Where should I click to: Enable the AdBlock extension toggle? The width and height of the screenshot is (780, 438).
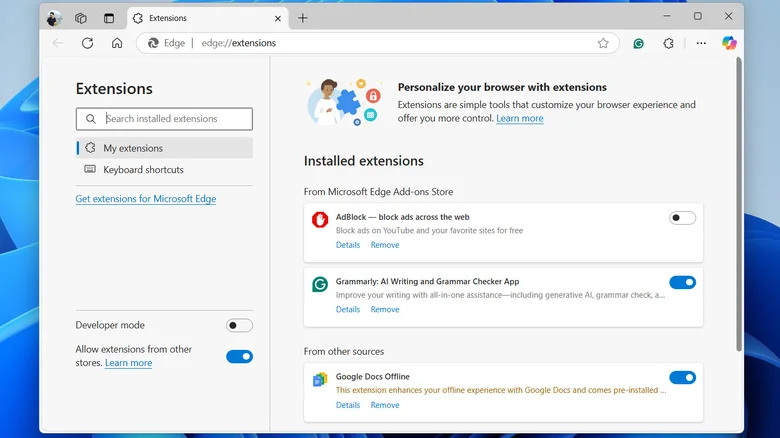(682, 218)
